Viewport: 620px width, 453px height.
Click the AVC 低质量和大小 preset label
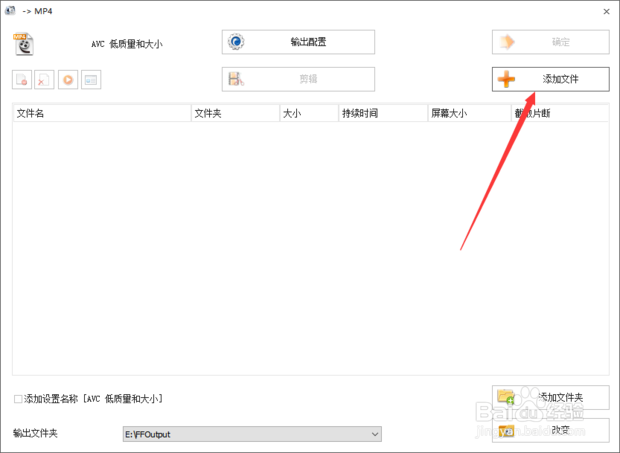pos(127,44)
